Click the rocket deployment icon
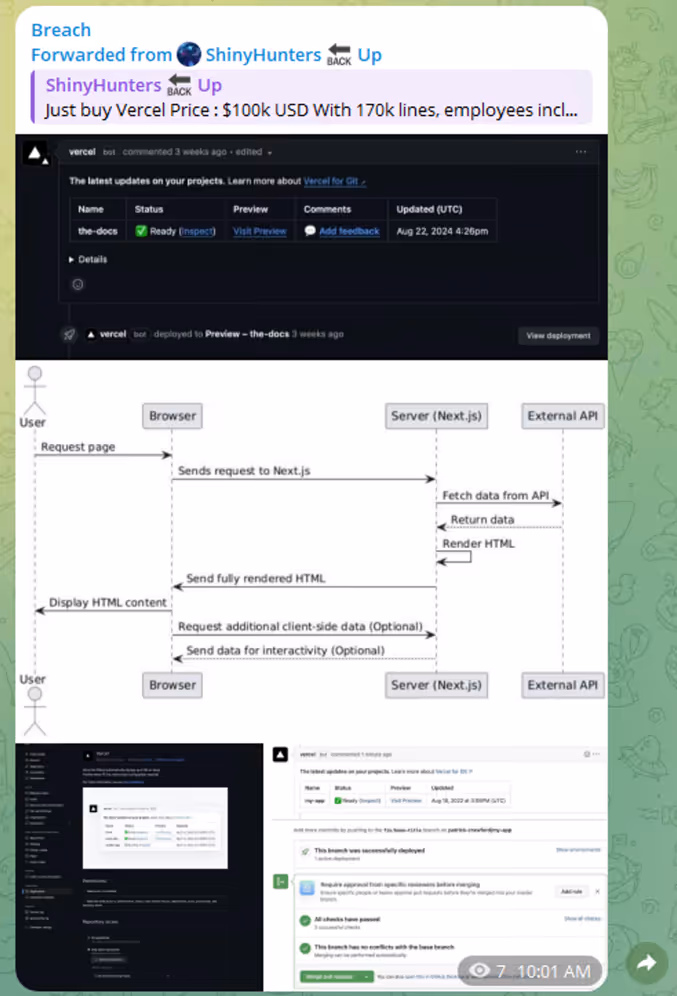Viewport: 677px width, 996px height. click(69, 334)
